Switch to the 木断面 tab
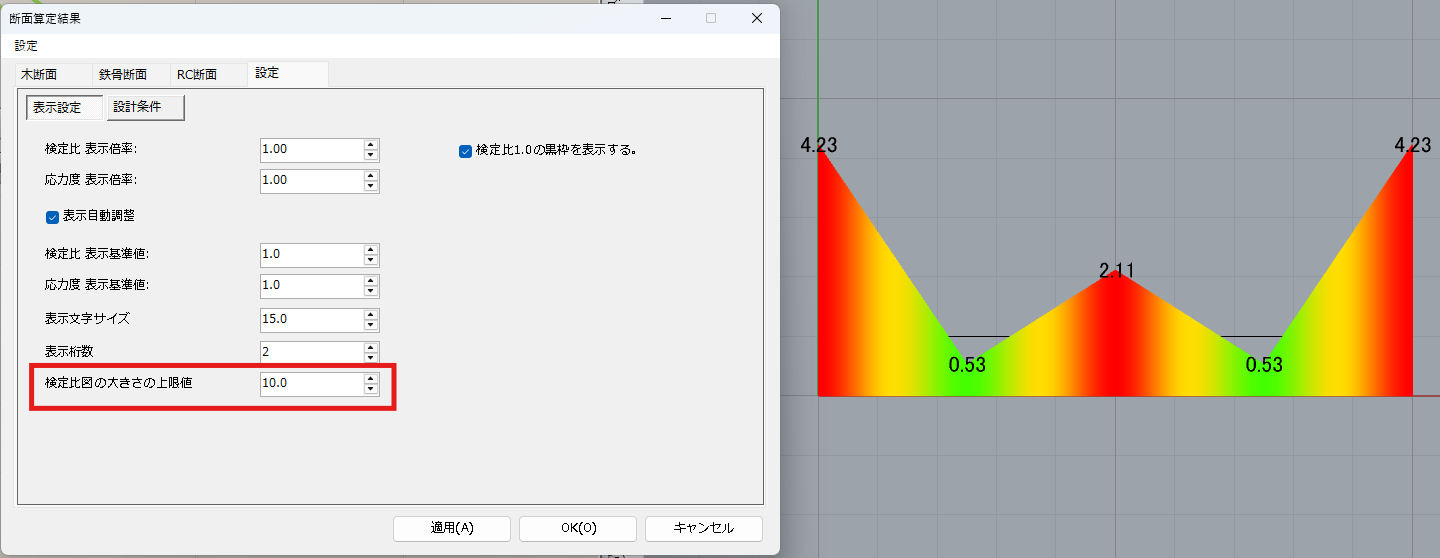The image size is (1440, 558). 39,75
